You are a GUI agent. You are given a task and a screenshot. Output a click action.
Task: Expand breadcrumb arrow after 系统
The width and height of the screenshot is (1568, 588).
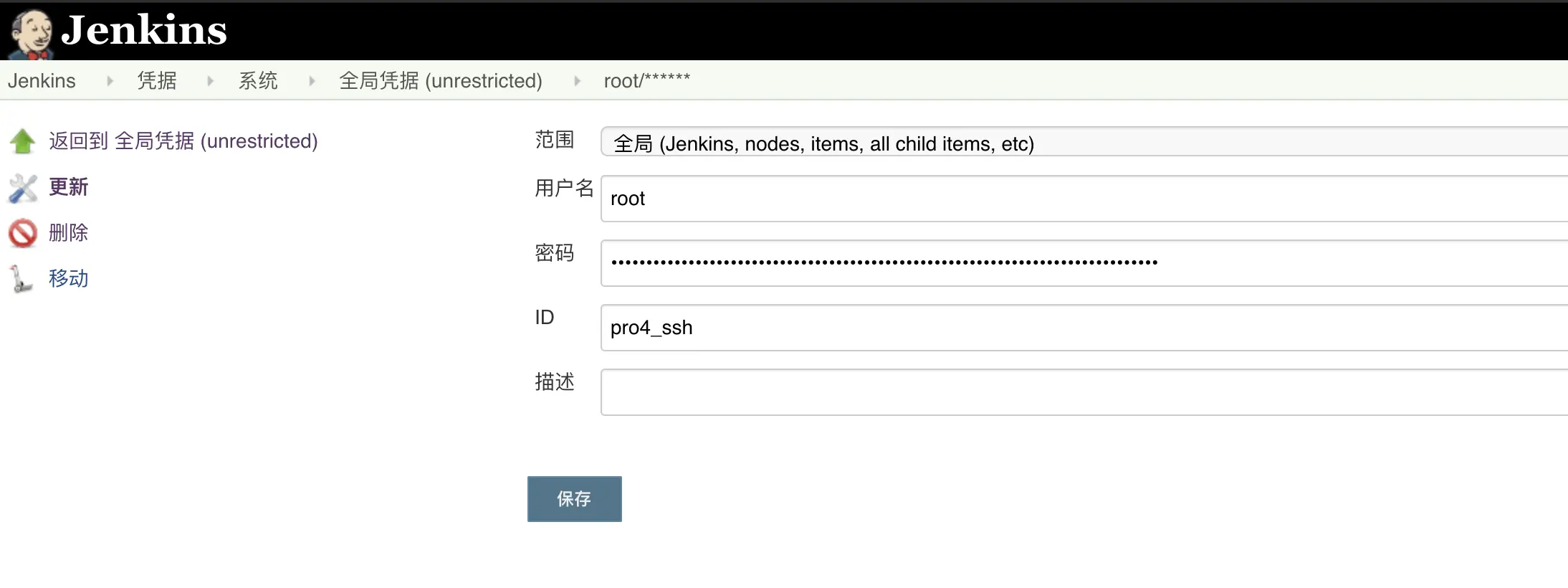click(312, 81)
